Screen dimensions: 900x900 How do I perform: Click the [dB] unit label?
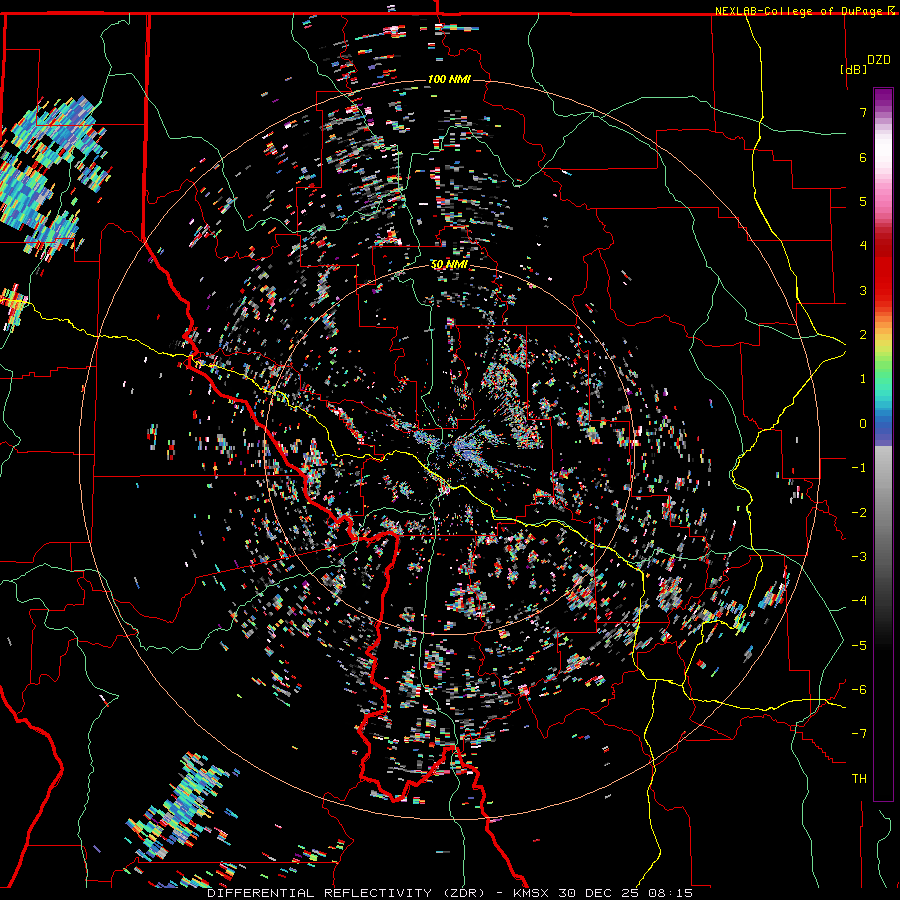(x=853, y=69)
